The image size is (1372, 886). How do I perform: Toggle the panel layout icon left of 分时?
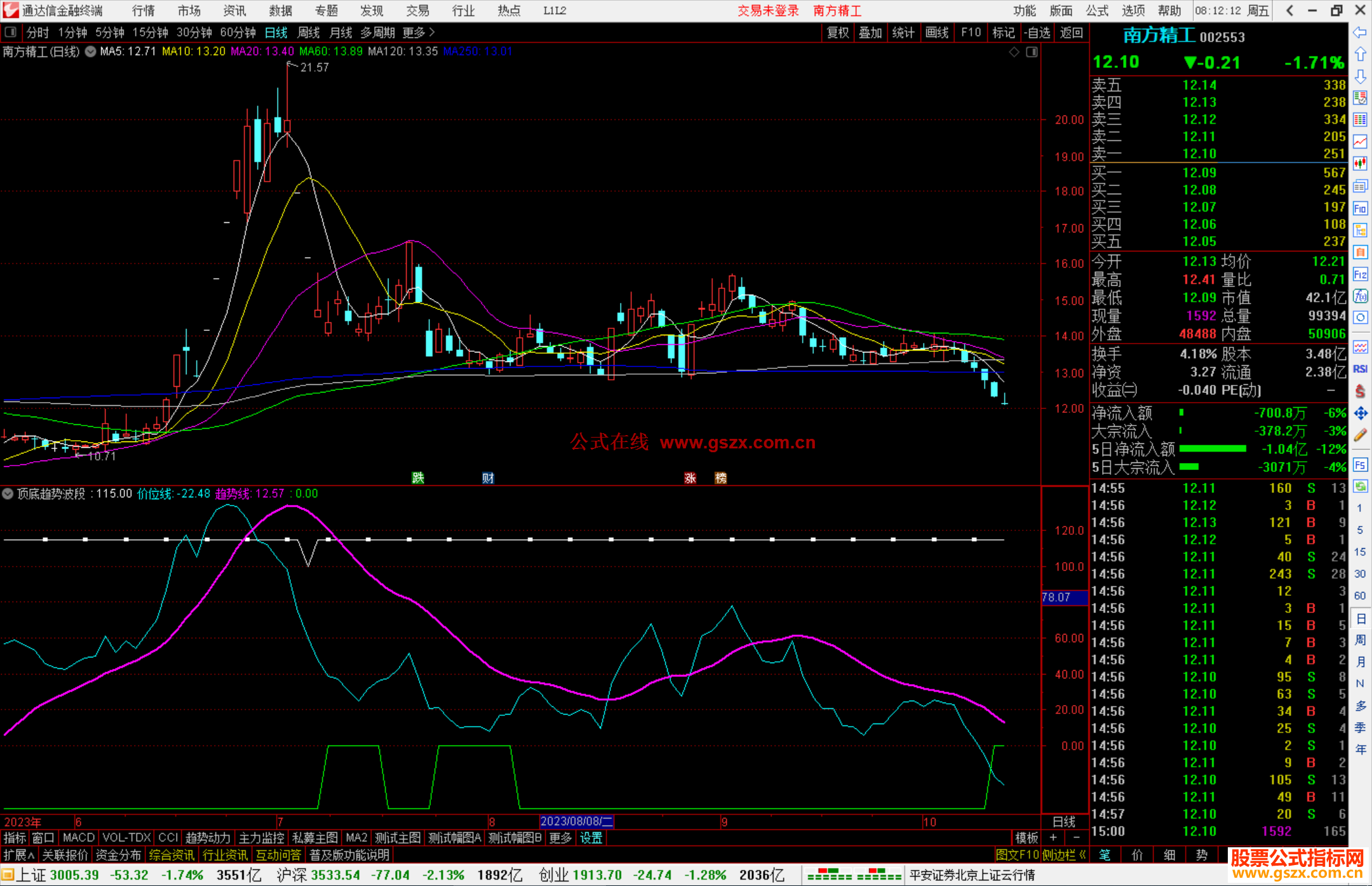click(x=10, y=32)
